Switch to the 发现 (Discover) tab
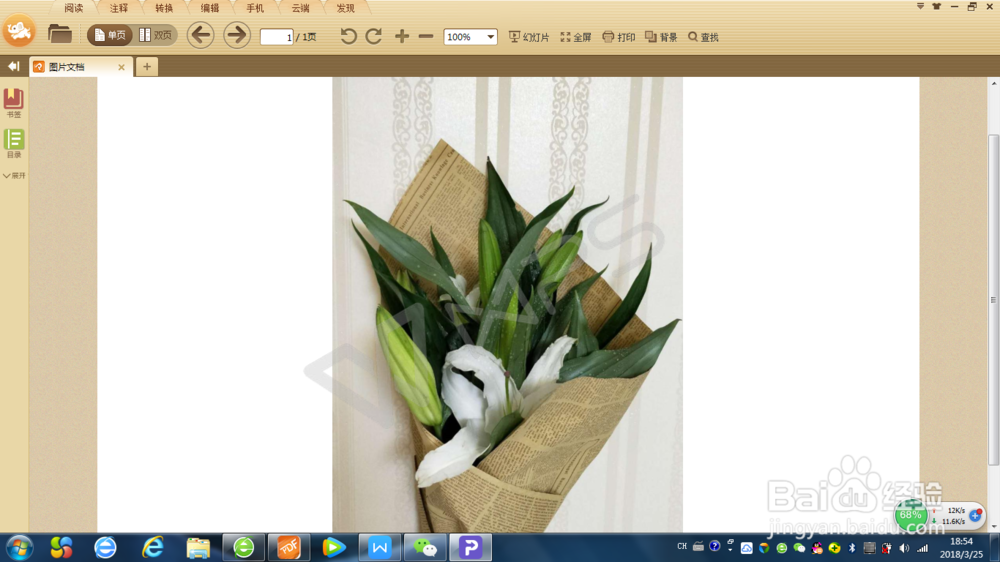1000x562 pixels. tap(346, 8)
